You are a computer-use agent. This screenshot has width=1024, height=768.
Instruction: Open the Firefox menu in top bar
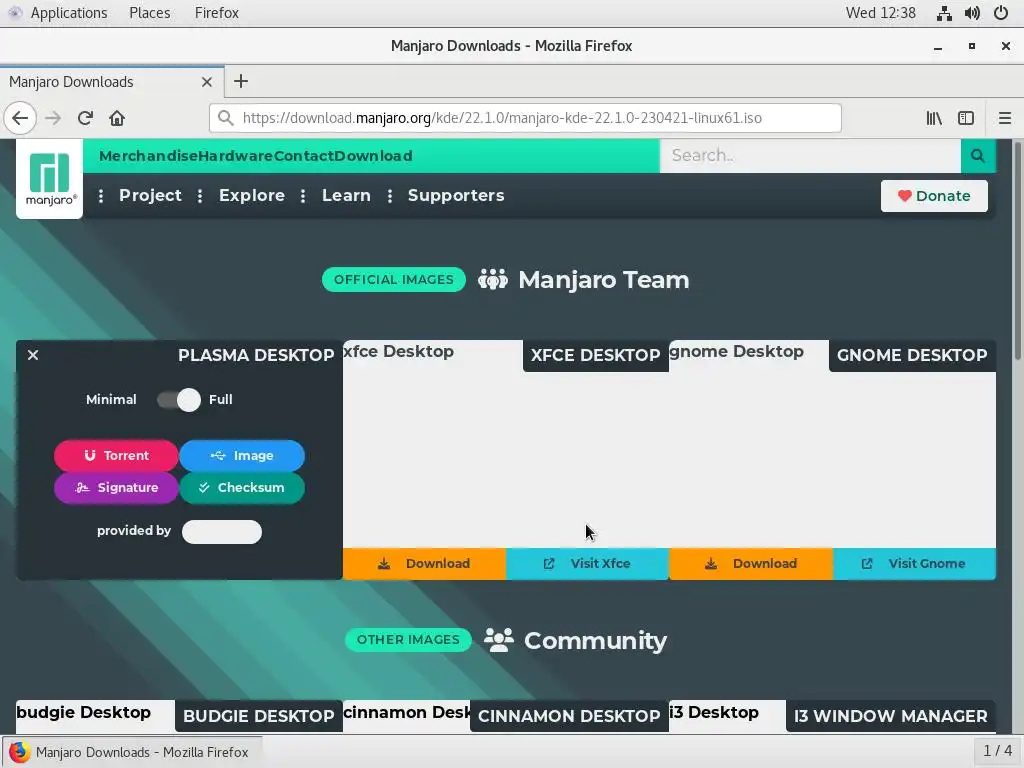pos(217,13)
